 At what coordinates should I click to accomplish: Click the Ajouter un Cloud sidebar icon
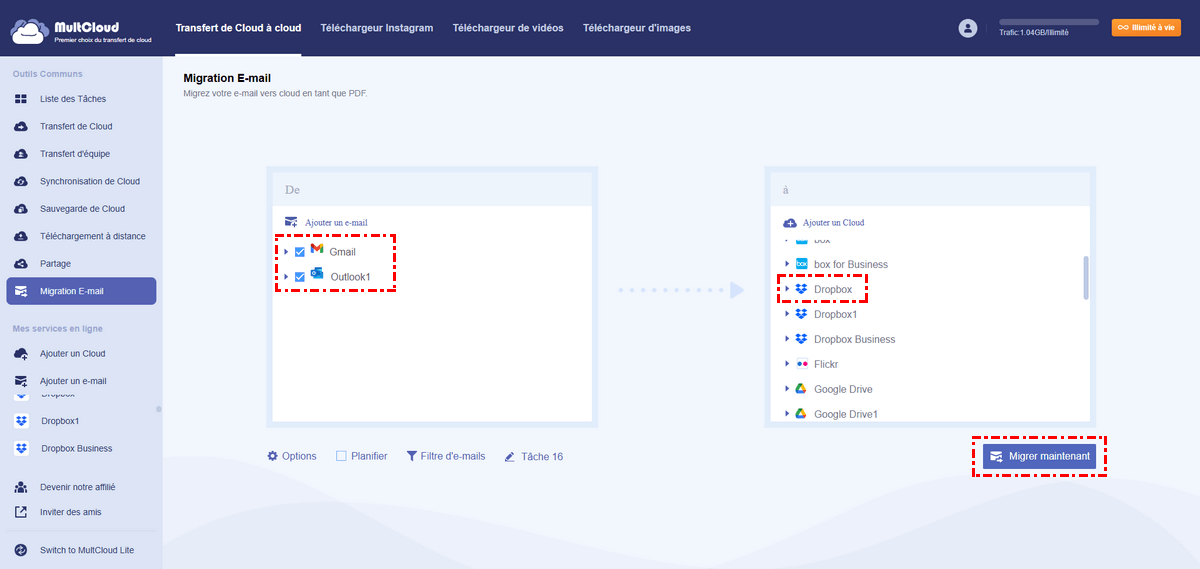pyautogui.click(x=21, y=354)
